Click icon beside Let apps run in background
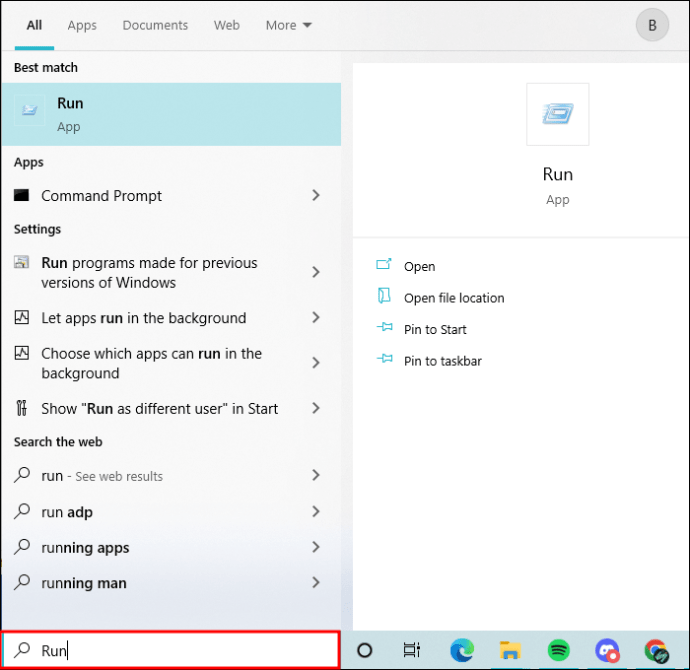690x670 pixels. pyautogui.click(x=22, y=317)
